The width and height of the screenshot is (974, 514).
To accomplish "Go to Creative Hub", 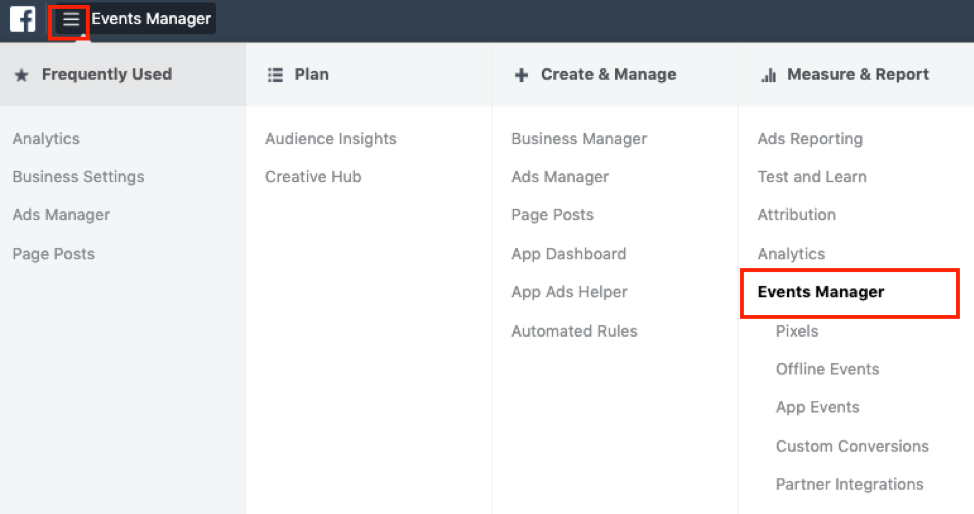I will pyautogui.click(x=313, y=177).
